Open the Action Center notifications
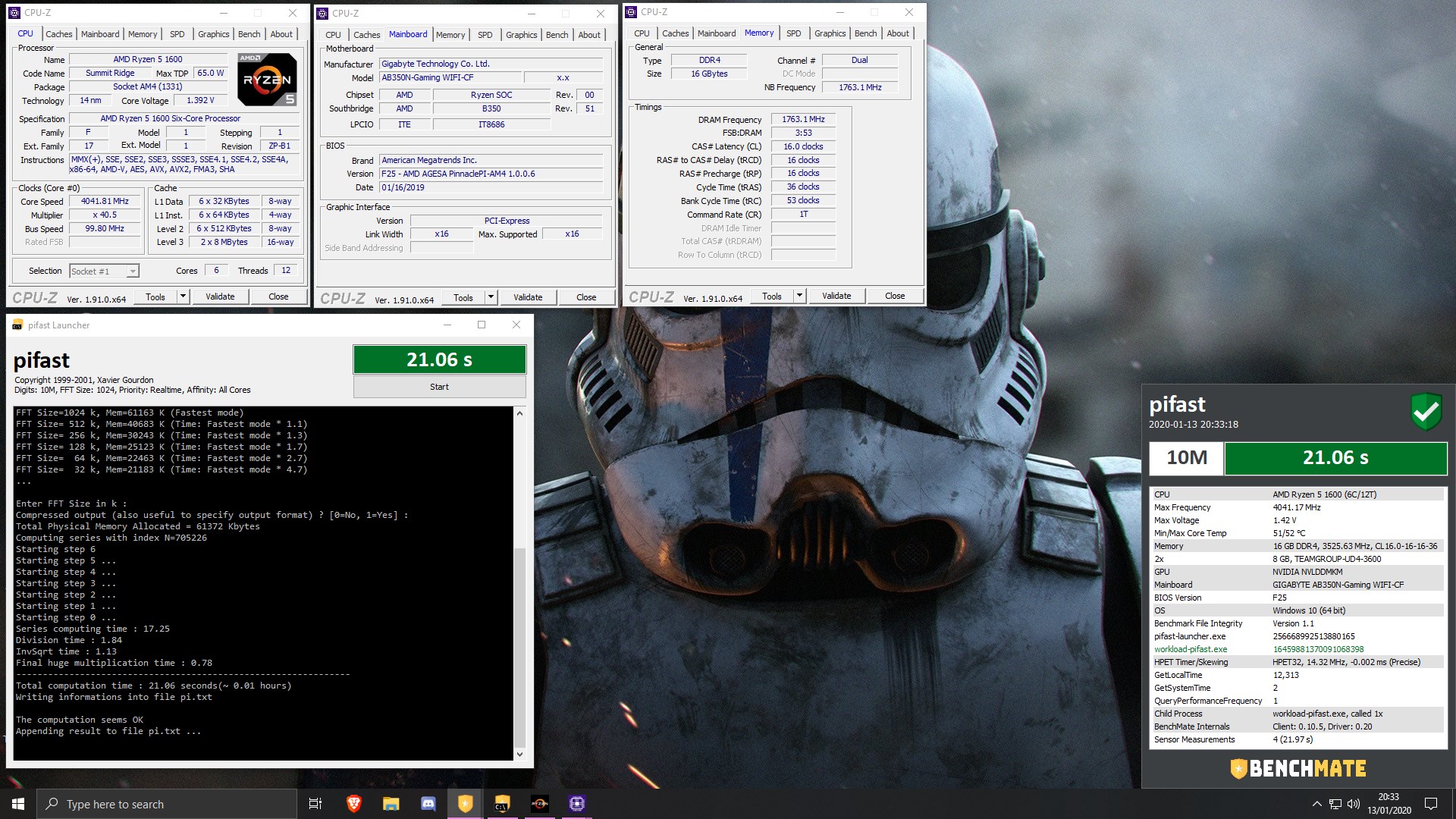 pyautogui.click(x=1431, y=804)
